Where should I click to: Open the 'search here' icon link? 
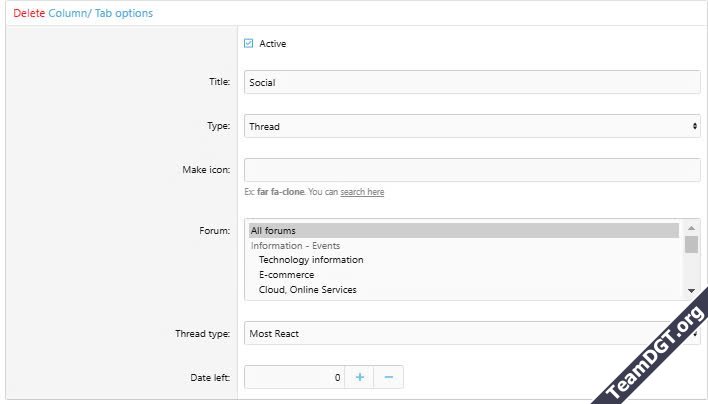362,192
